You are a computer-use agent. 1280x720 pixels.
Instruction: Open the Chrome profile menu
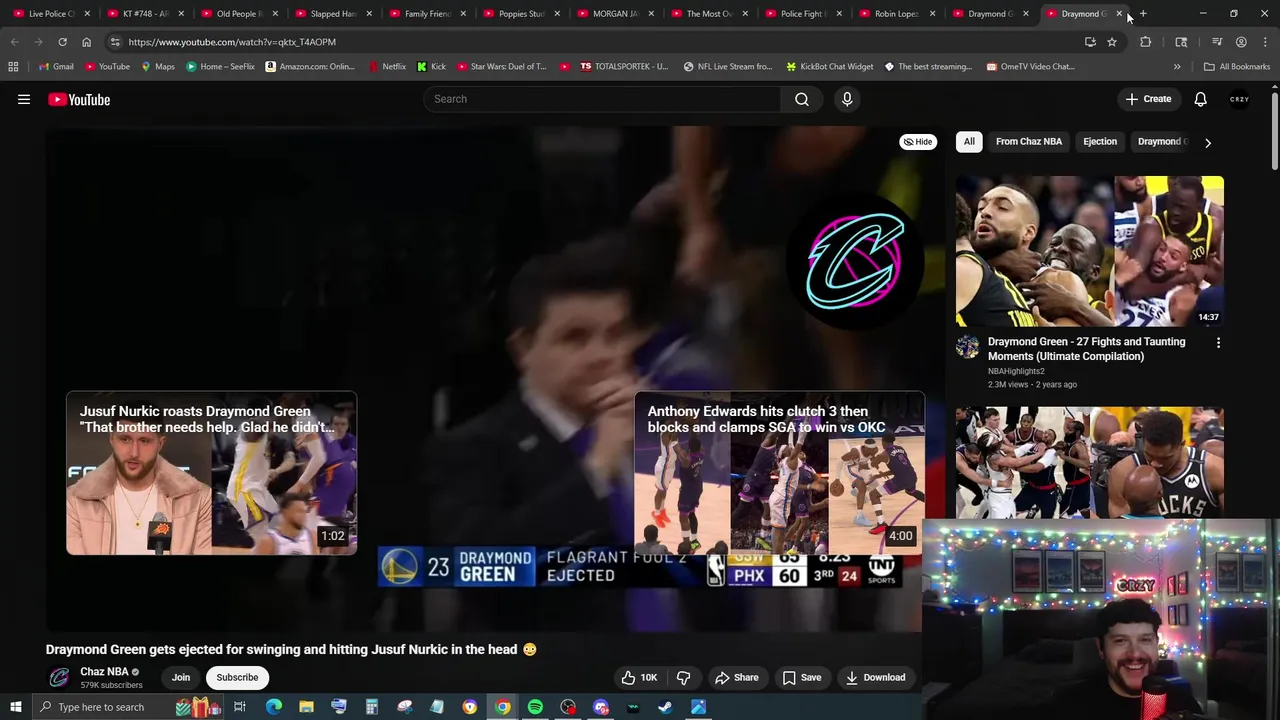click(1241, 42)
